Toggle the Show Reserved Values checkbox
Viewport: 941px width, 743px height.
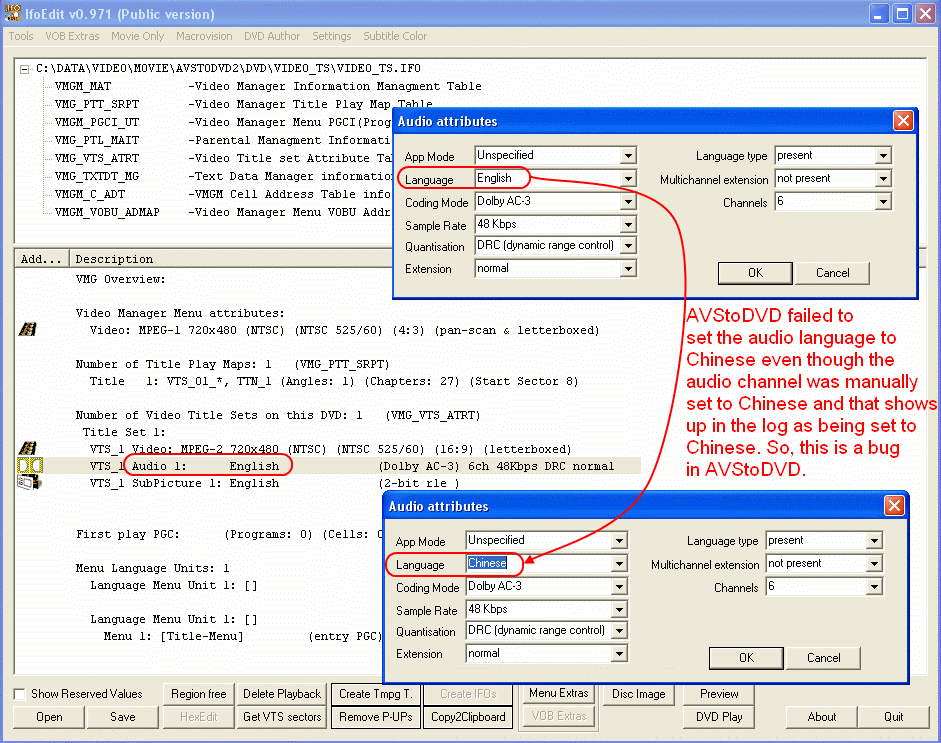[20, 694]
